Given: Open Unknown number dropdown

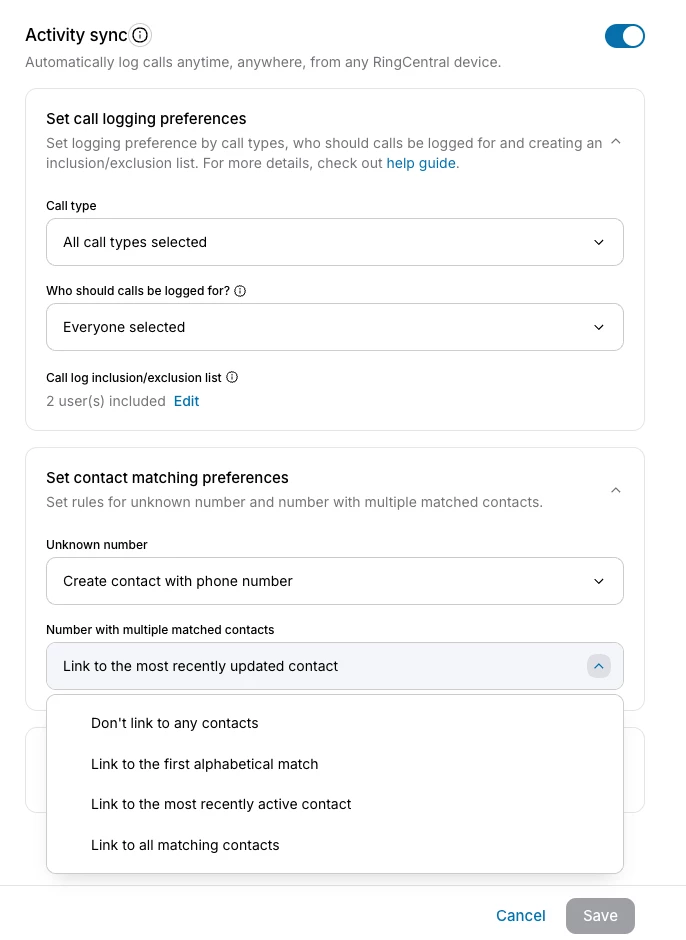Looking at the screenshot, I should click(334, 581).
